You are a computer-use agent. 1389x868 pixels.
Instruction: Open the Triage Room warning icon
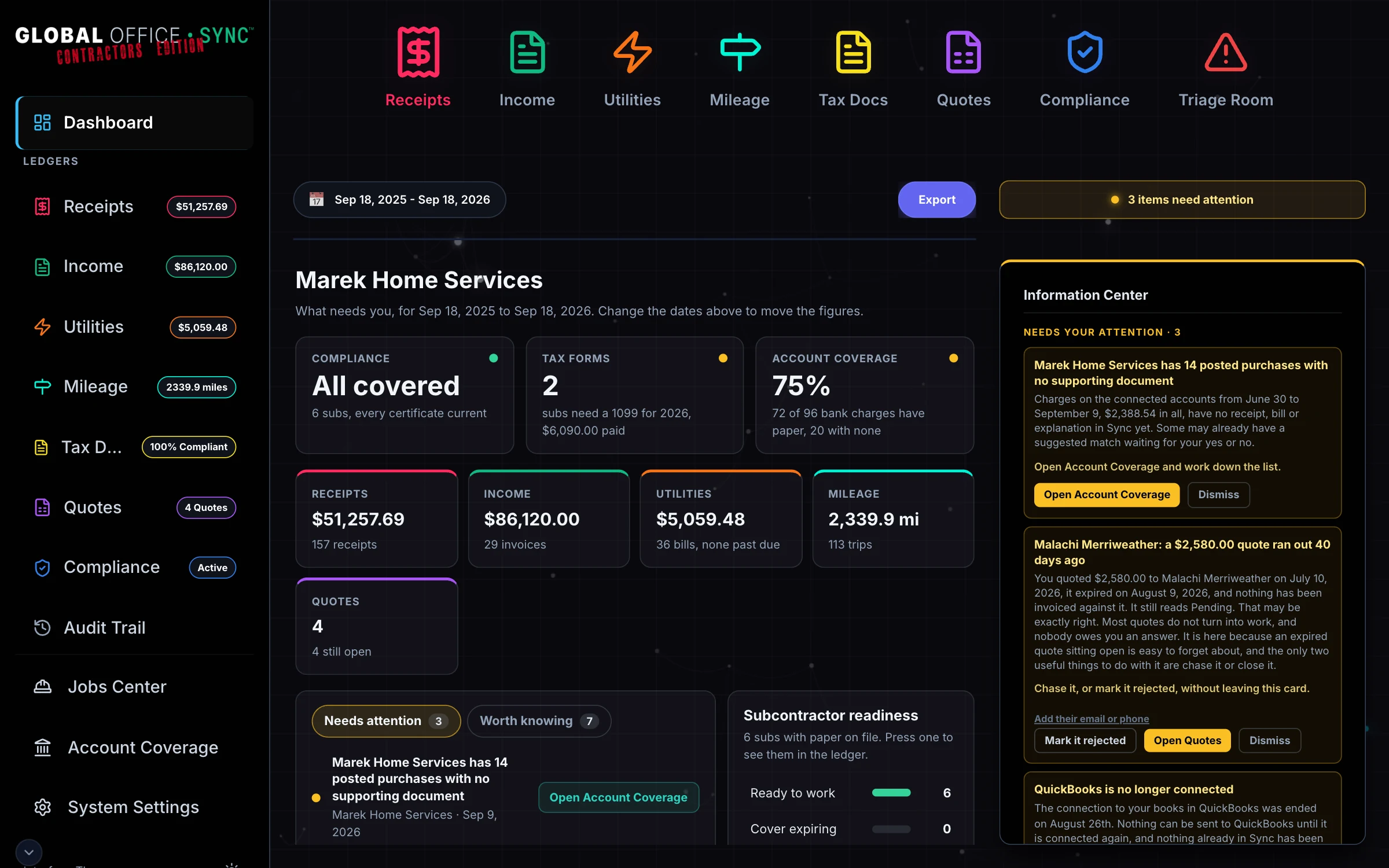(1226, 52)
